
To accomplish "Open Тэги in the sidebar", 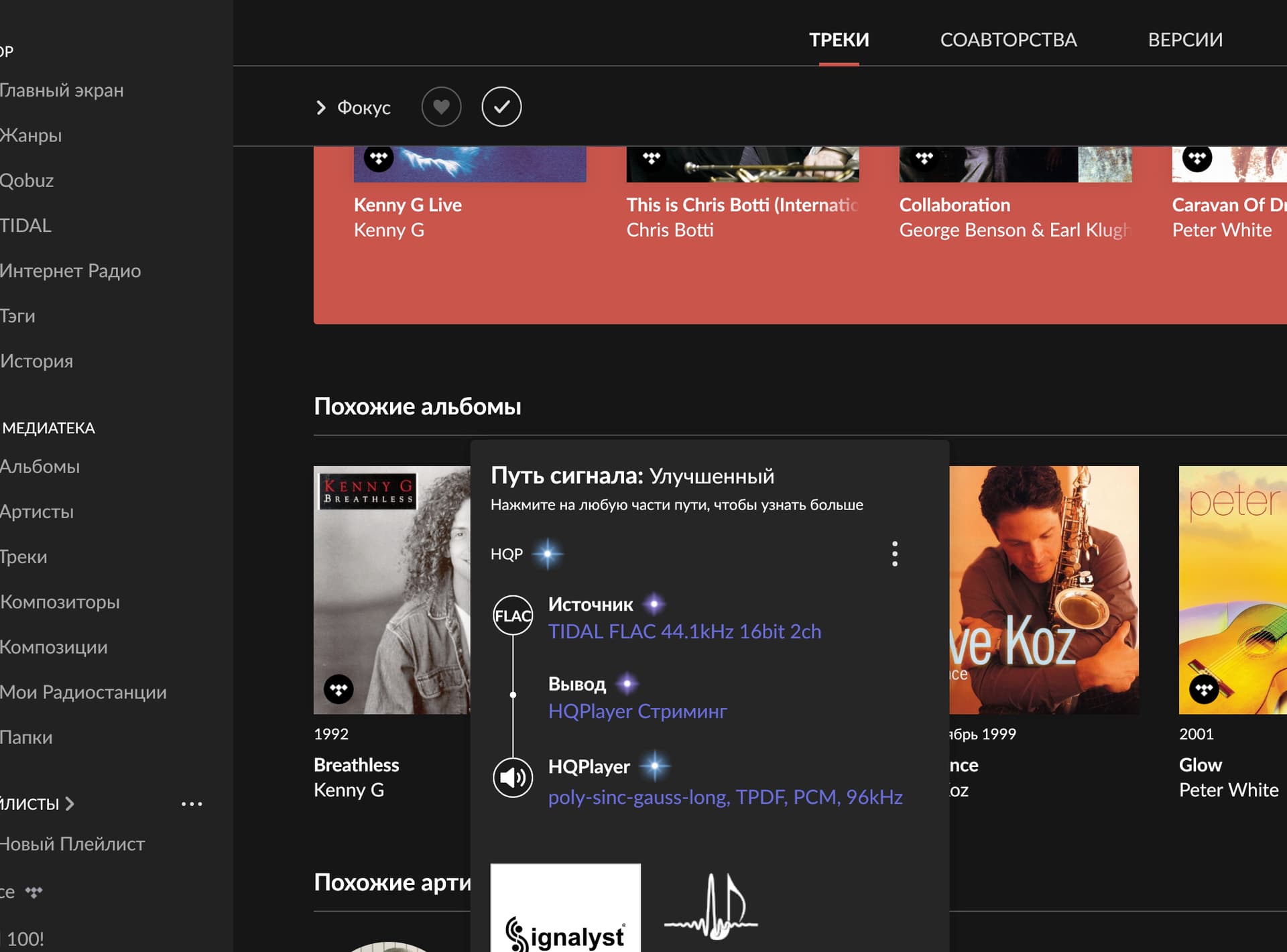I will (x=17, y=316).
